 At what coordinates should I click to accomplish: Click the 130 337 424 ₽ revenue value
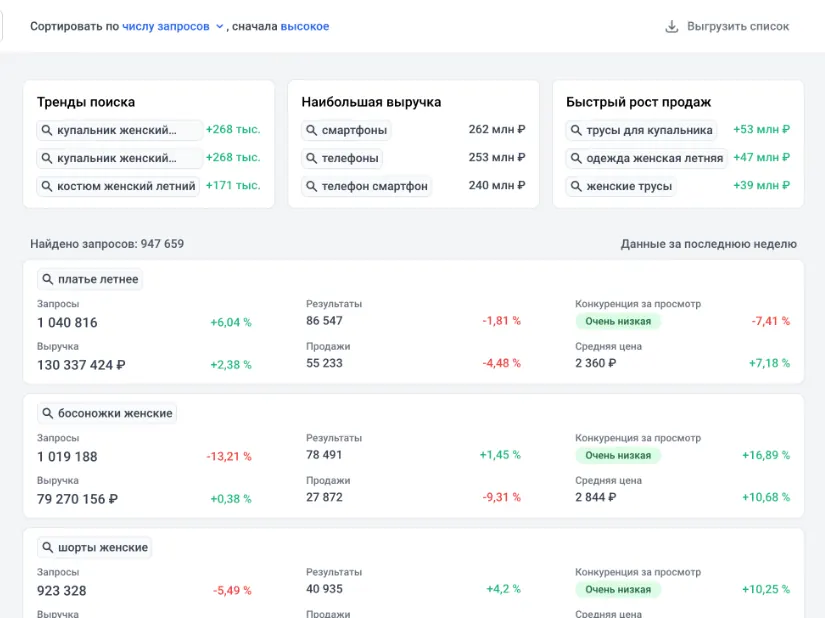point(81,365)
